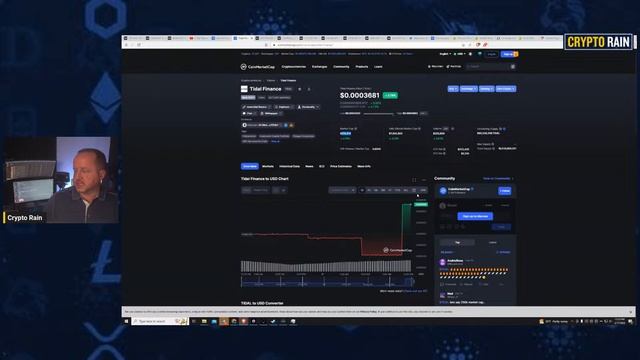The height and width of the screenshot is (360, 640).
Task: Toggle dark mode with the moon icon
Action: coord(471,54)
